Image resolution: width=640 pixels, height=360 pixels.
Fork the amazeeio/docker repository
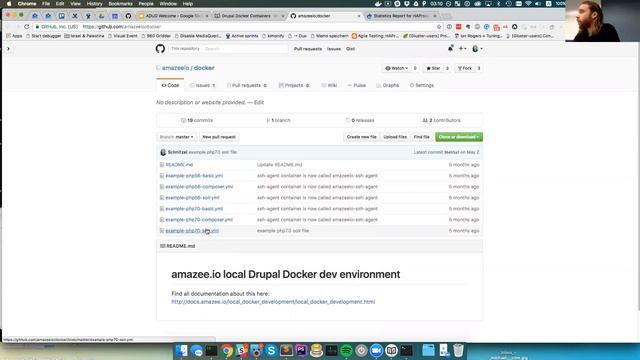coord(464,68)
